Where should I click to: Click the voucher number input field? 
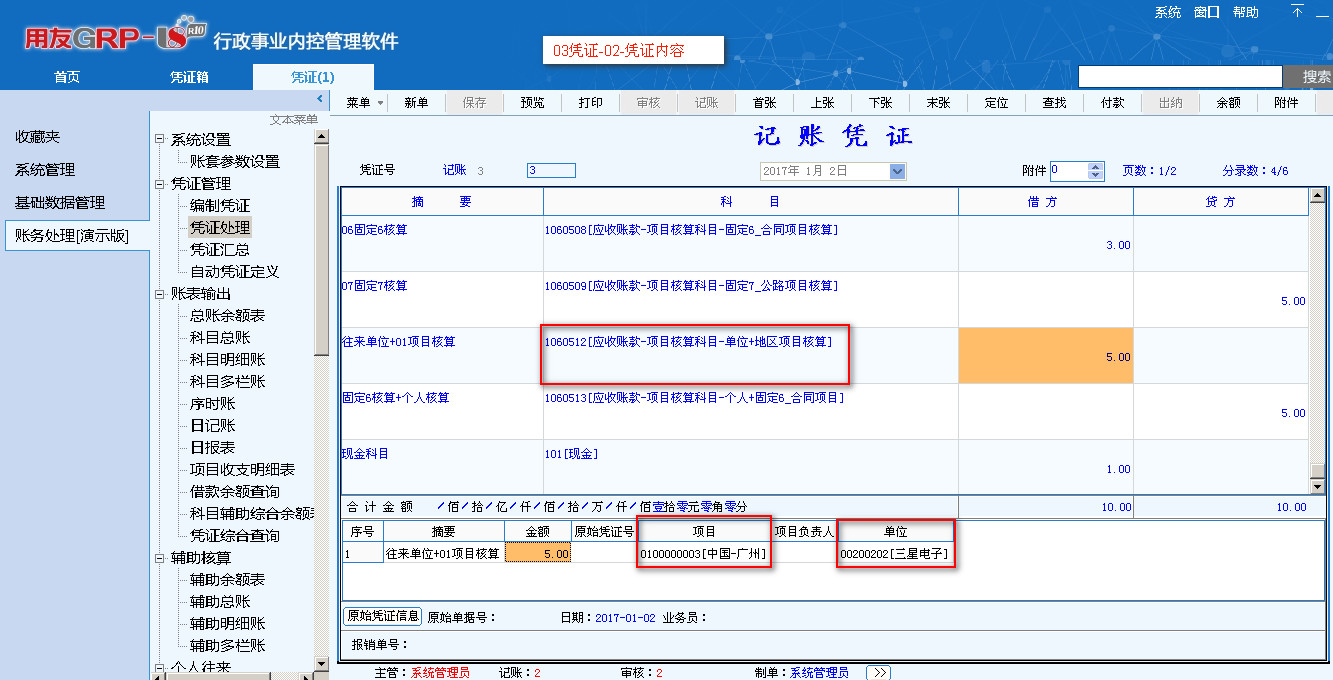[551, 171]
